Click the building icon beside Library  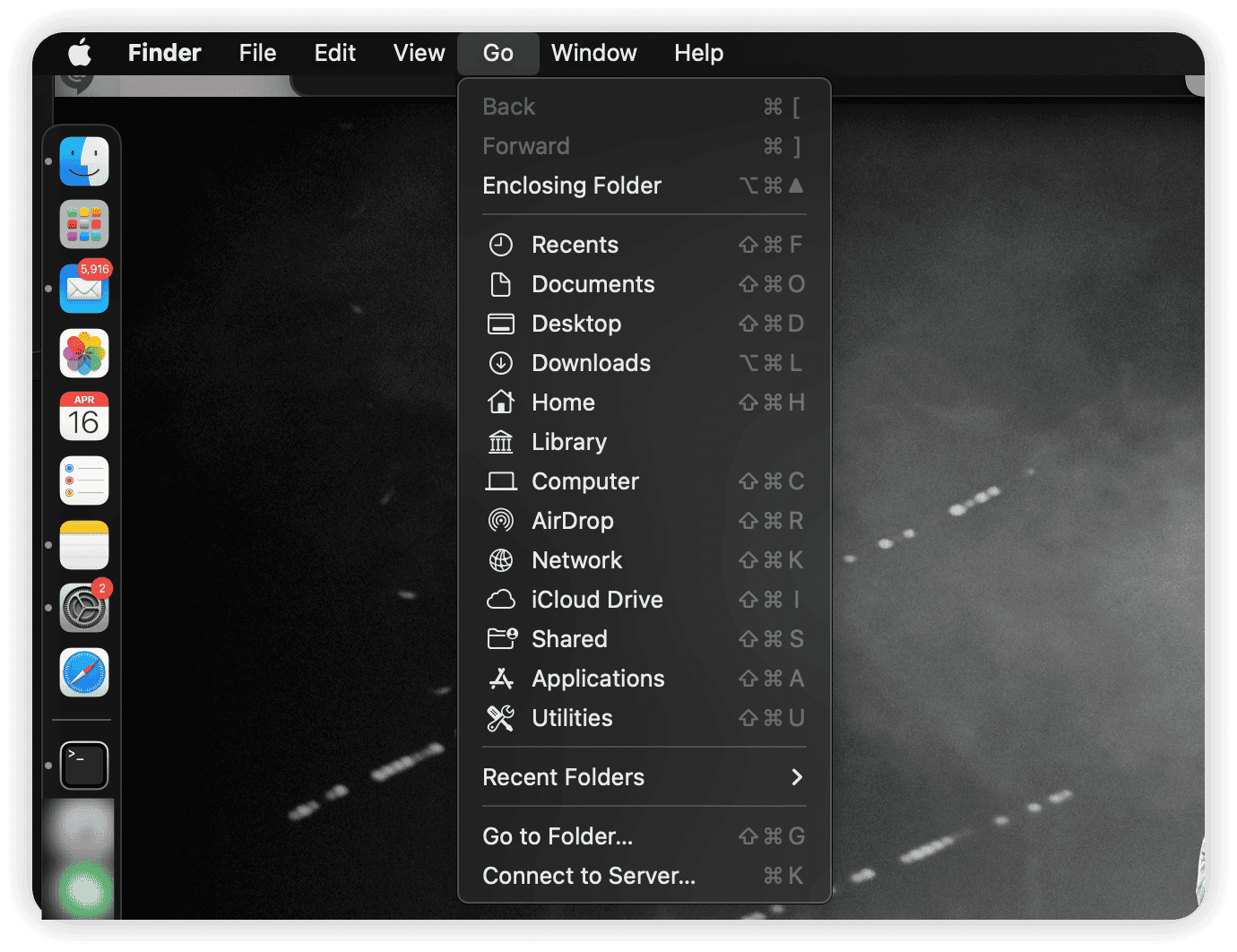click(x=501, y=442)
